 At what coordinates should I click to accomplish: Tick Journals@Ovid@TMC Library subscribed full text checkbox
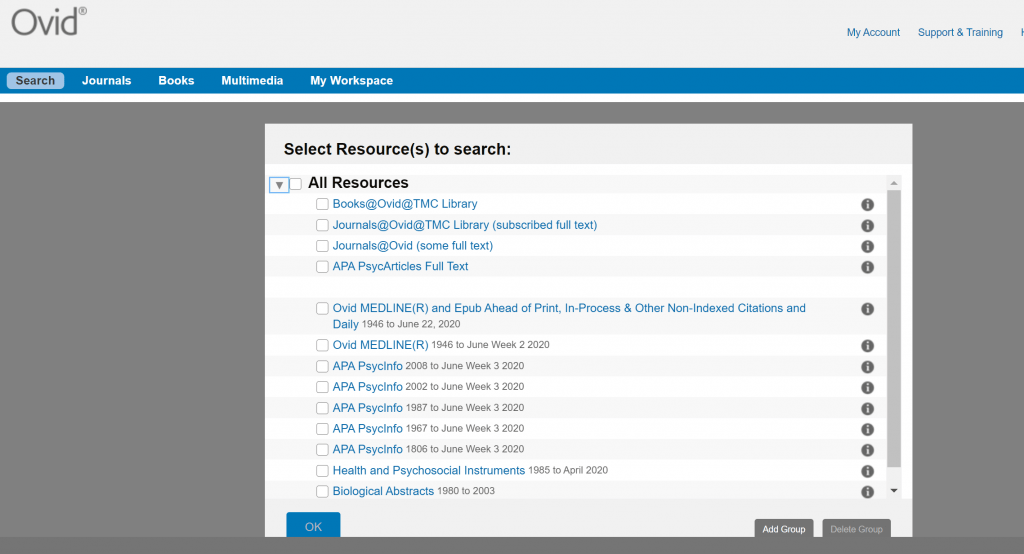322,225
